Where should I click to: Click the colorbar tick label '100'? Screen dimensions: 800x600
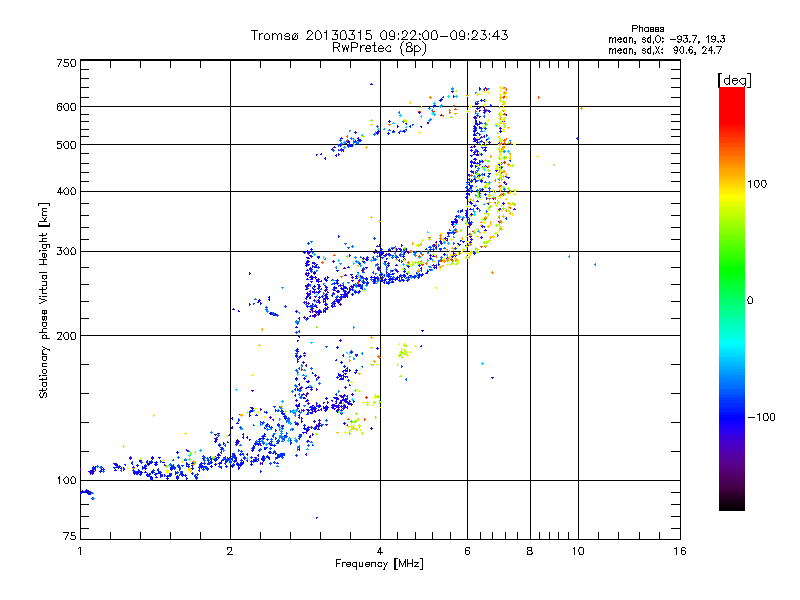757,184
